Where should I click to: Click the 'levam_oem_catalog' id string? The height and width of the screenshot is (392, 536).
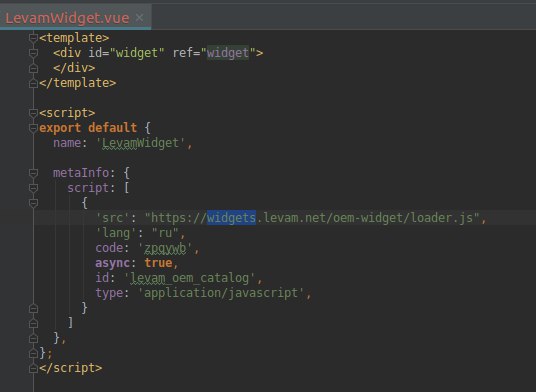pos(190,278)
